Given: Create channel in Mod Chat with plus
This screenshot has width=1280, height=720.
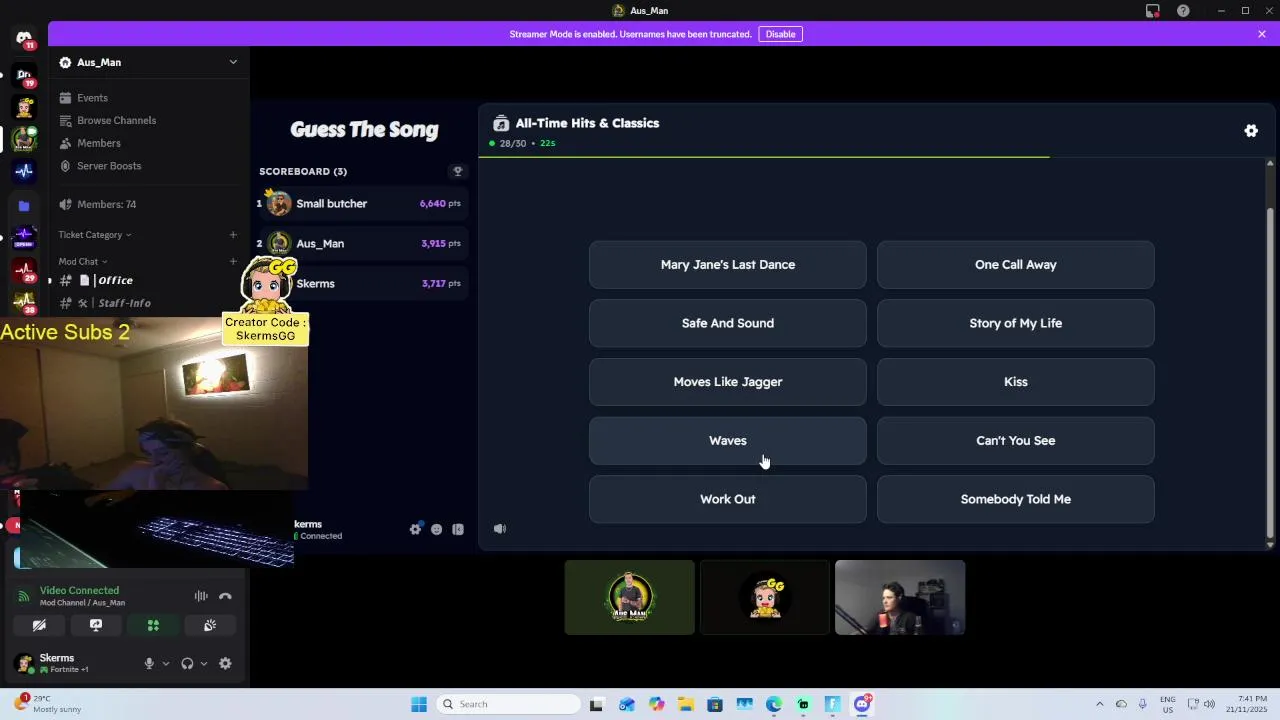Looking at the screenshot, I should 233,262.
